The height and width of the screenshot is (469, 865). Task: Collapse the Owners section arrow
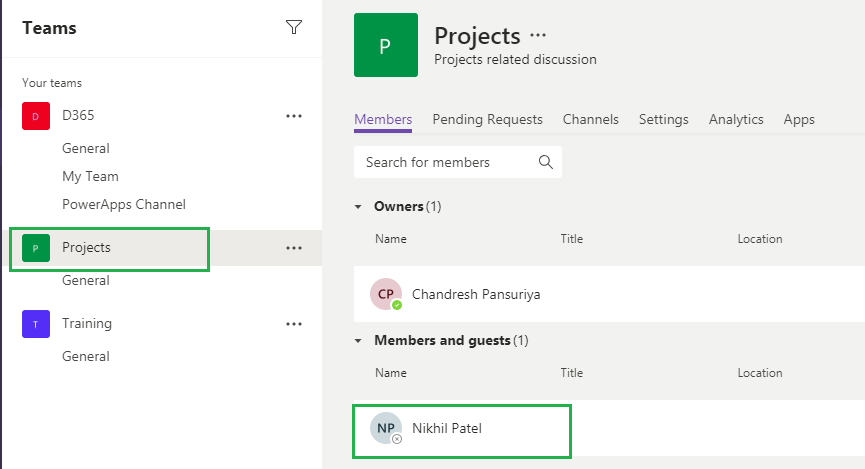(358, 207)
